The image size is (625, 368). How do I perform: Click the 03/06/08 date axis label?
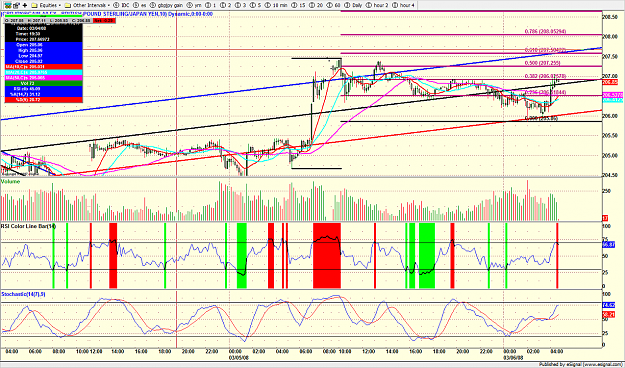point(514,358)
